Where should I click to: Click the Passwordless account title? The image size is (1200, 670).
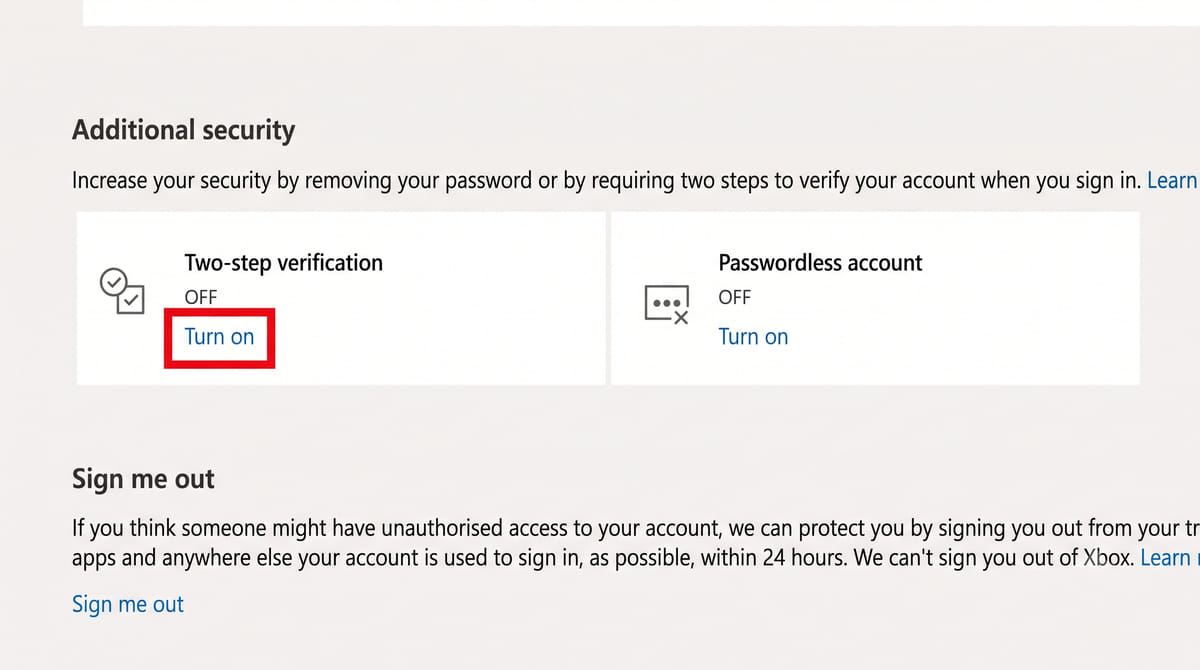pyautogui.click(x=820, y=263)
